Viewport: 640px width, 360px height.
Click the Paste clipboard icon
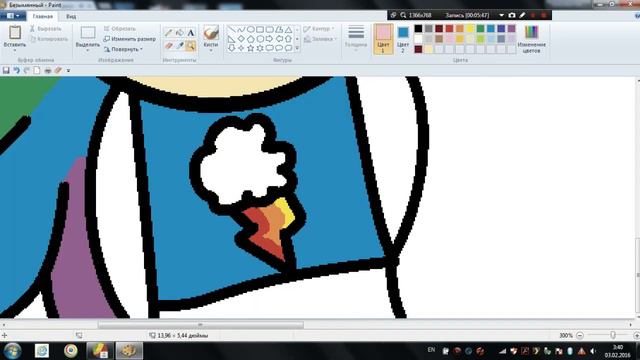tap(15, 33)
